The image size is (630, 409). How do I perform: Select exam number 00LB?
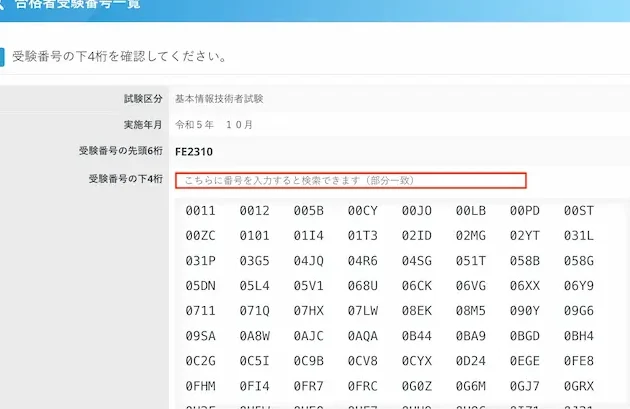(470, 211)
